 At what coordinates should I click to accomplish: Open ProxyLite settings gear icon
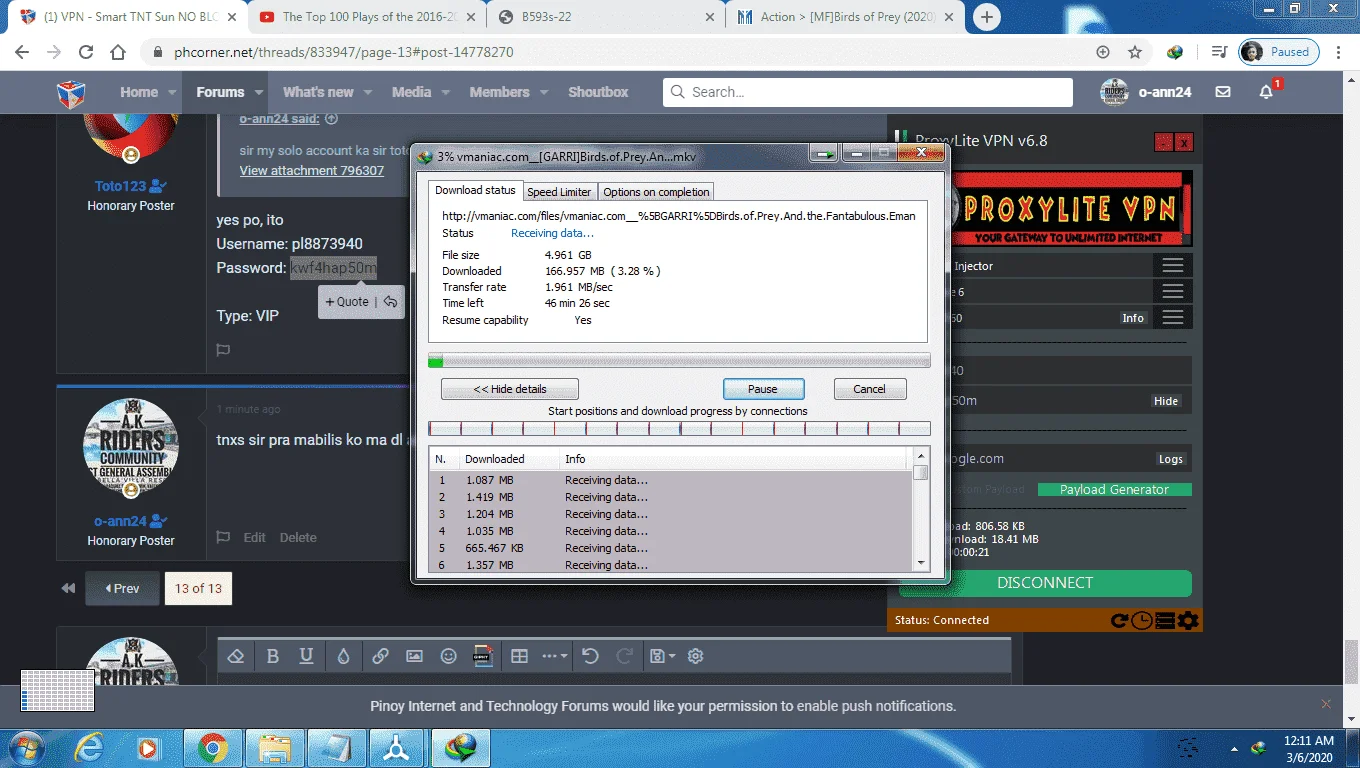tap(1188, 621)
